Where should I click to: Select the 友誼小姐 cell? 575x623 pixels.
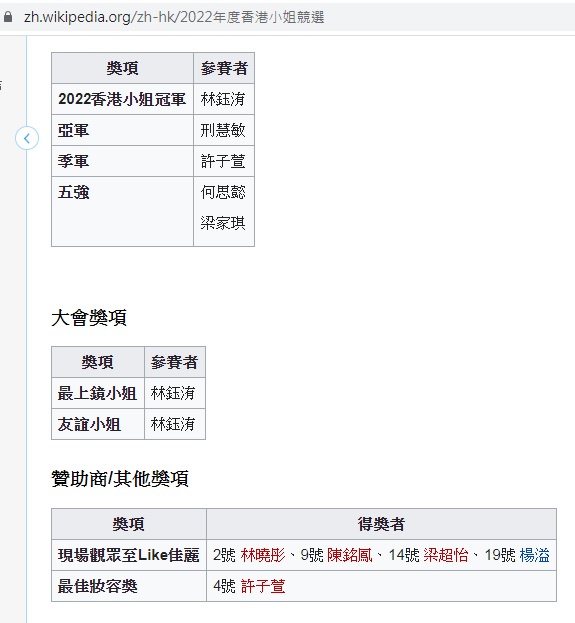(x=98, y=424)
